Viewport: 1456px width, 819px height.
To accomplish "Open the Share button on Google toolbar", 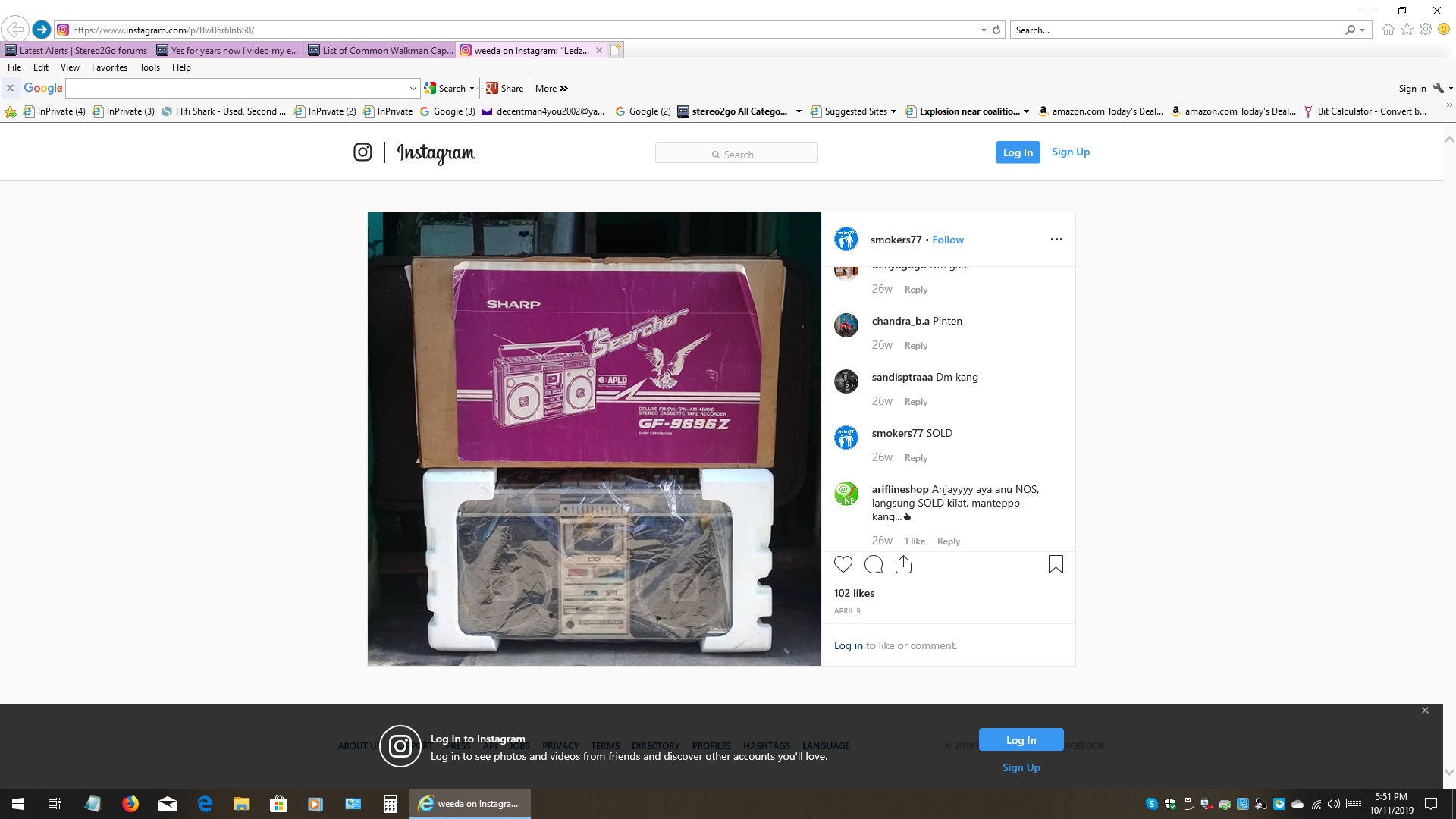I will 505,89.
